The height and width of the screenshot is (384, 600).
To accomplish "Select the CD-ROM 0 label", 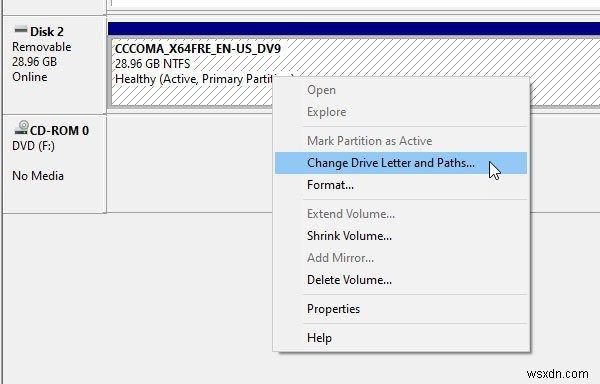I will click(x=59, y=131).
